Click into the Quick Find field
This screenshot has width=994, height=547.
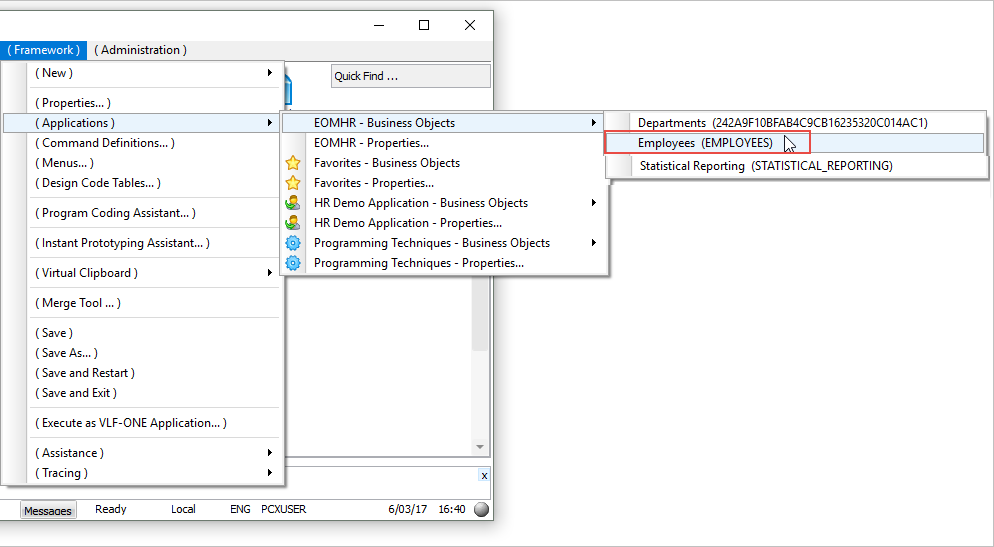coord(410,76)
